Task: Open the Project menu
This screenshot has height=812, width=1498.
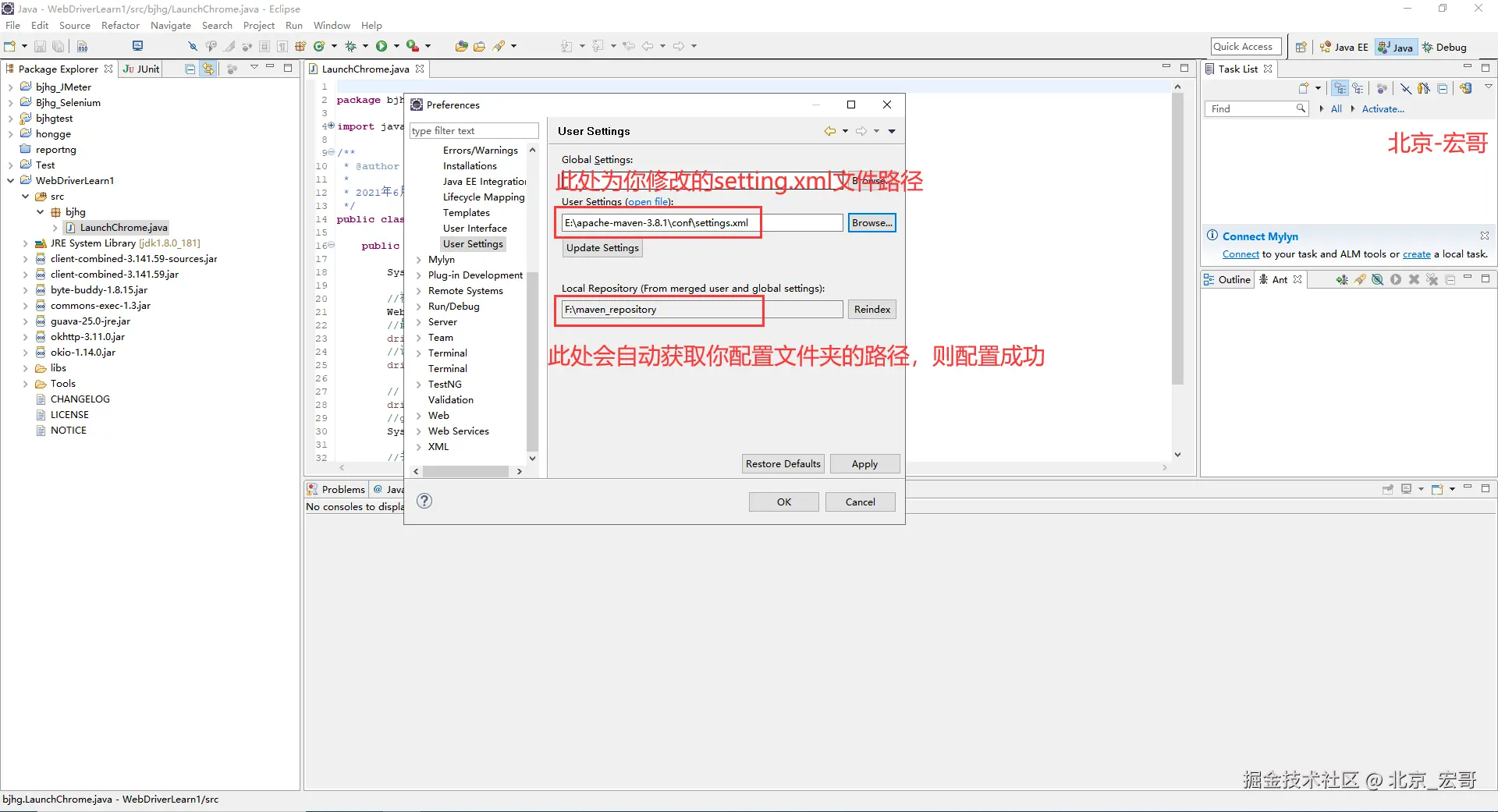Action: pyautogui.click(x=258, y=26)
